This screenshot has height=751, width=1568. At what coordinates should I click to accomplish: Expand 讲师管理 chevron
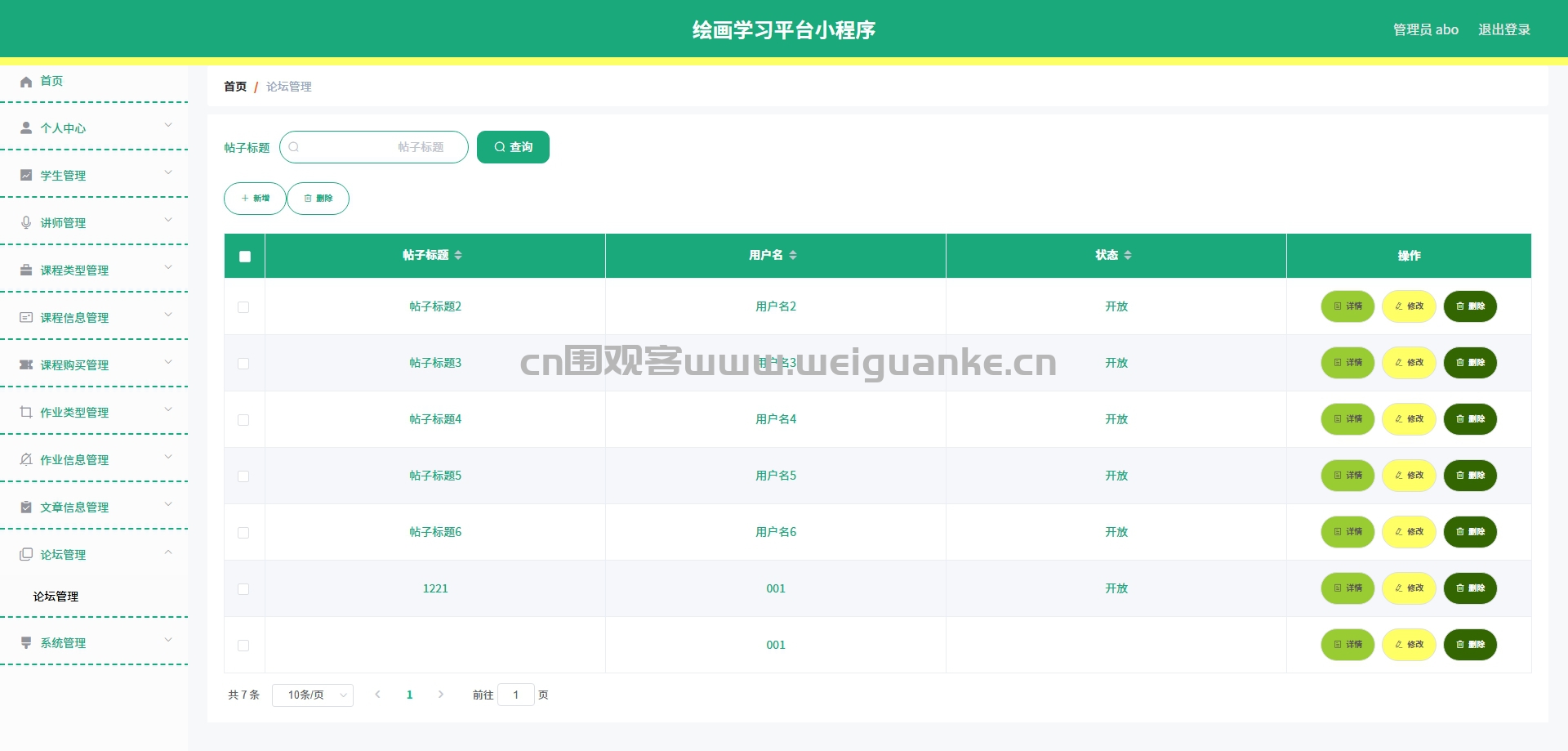click(x=168, y=220)
